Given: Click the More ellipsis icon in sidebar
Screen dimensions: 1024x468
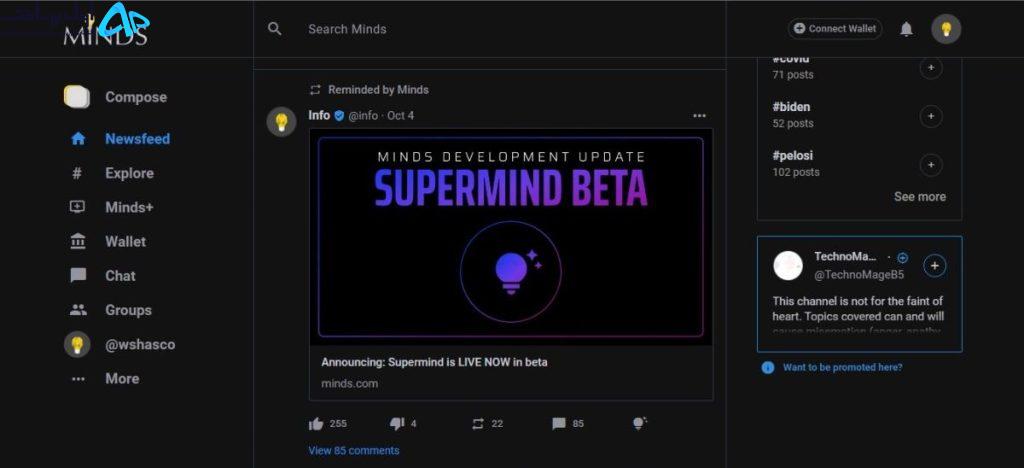Looking at the screenshot, I should click(x=78, y=379).
